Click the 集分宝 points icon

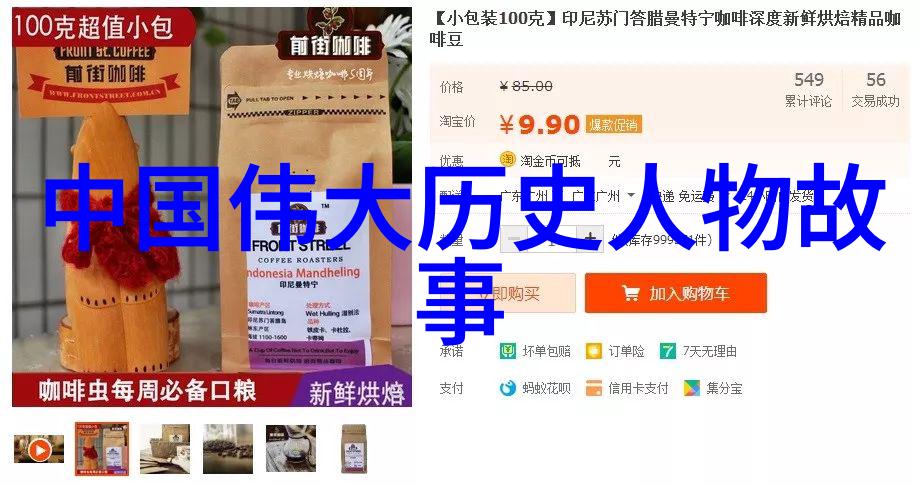click(x=692, y=388)
